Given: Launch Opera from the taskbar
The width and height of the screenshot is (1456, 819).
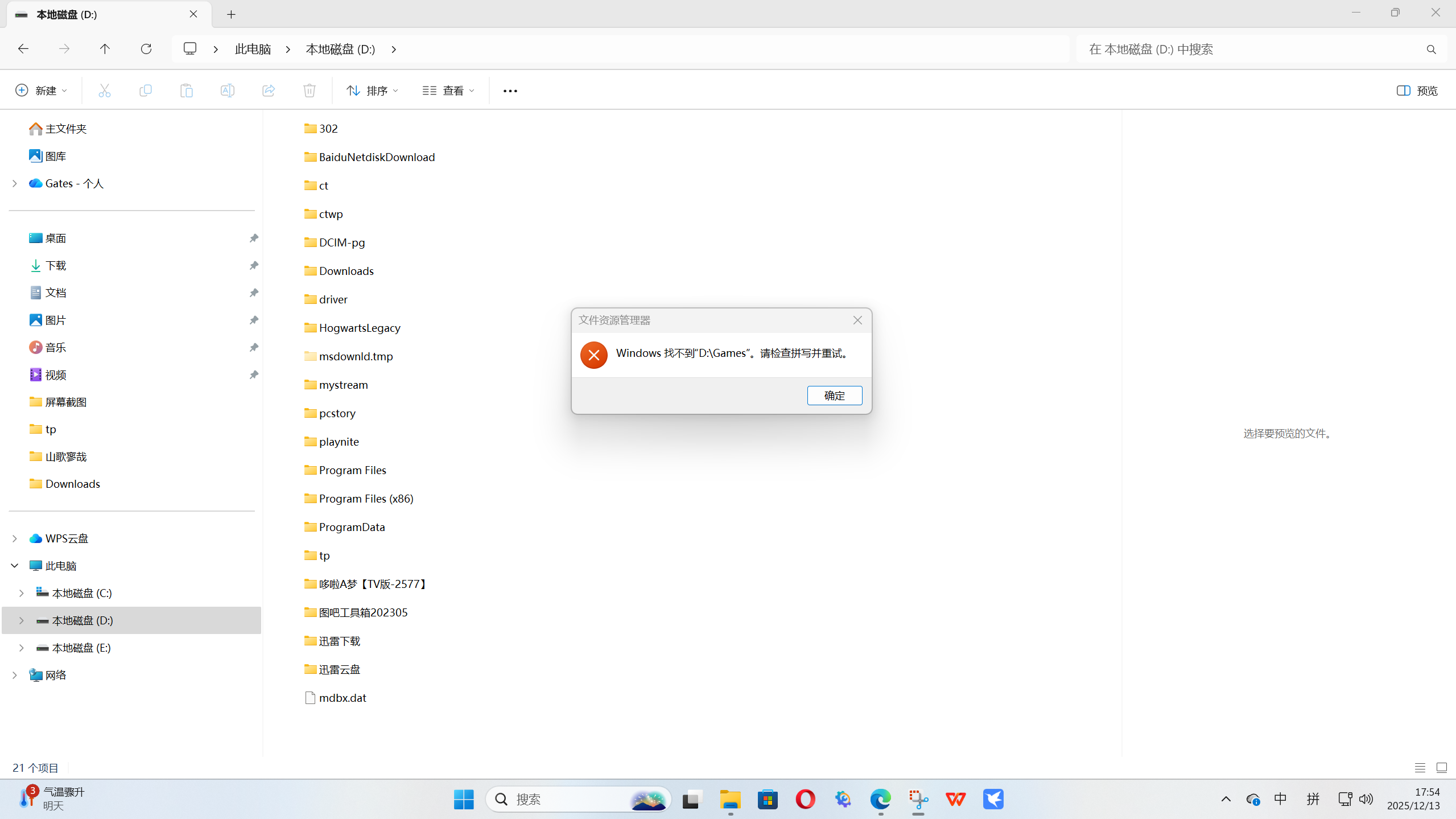Looking at the screenshot, I should click(x=804, y=799).
